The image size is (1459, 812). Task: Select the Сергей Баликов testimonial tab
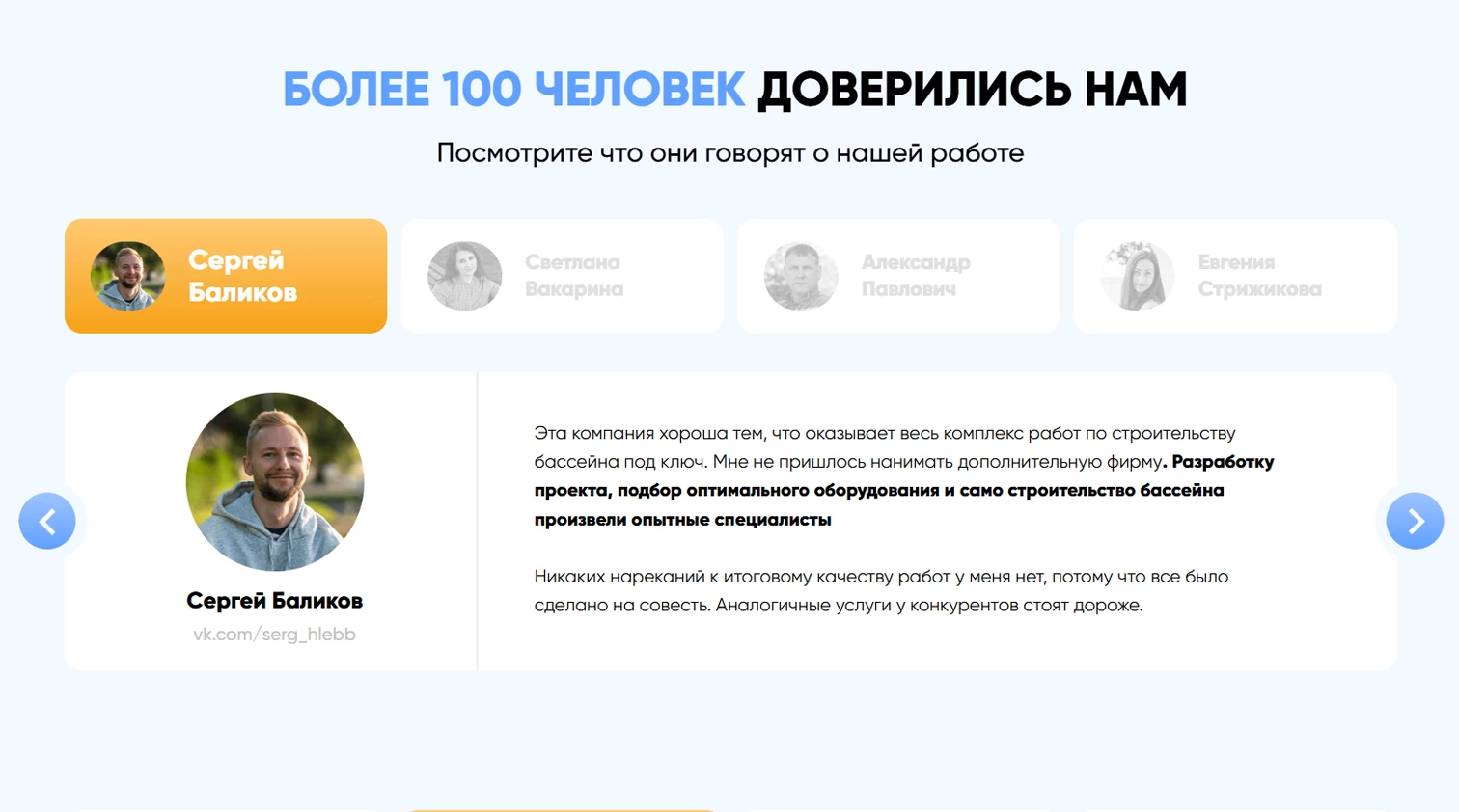coord(226,276)
